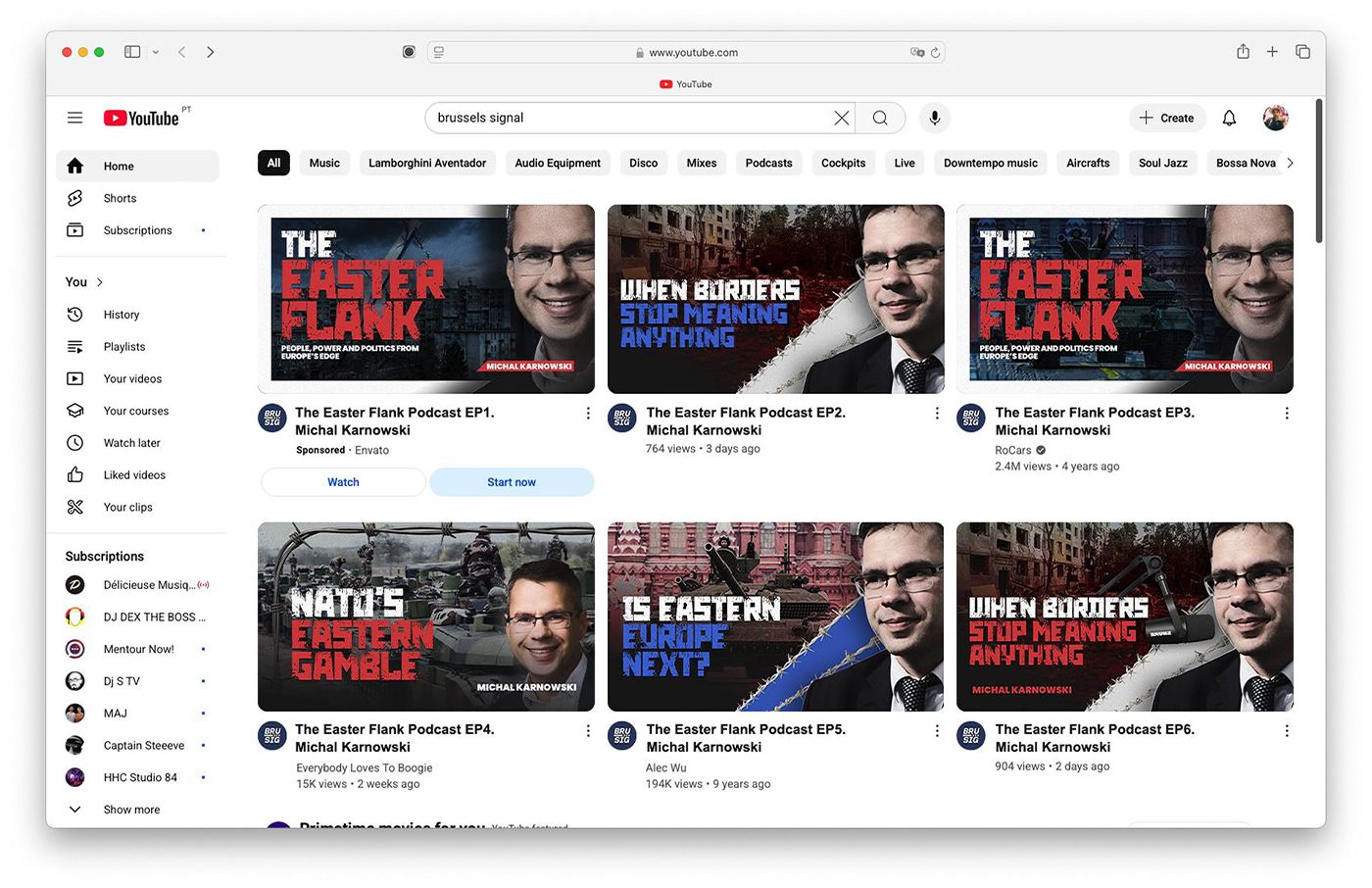The width and height of the screenshot is (1372, 888).
Task: Open the HHC Studio 84 subscription
Action: [137, 777]
